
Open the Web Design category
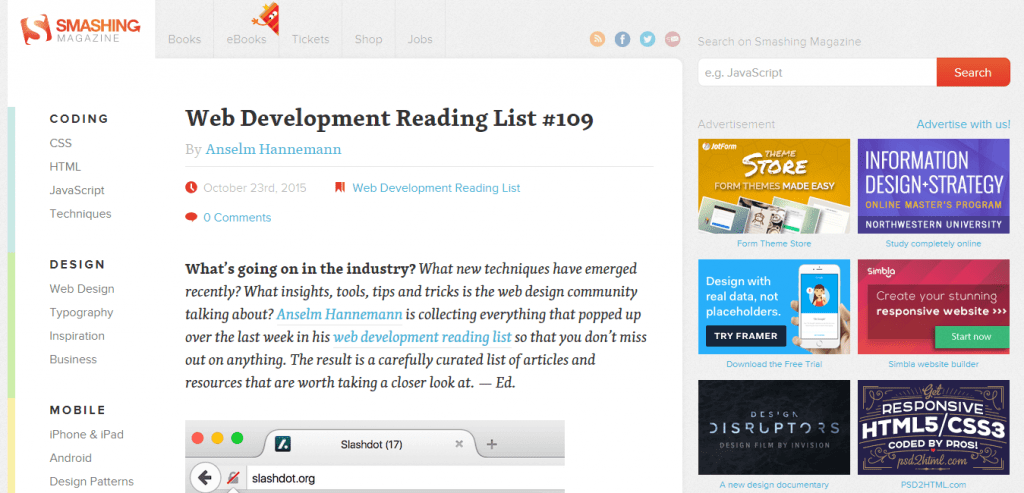point(82,289)
